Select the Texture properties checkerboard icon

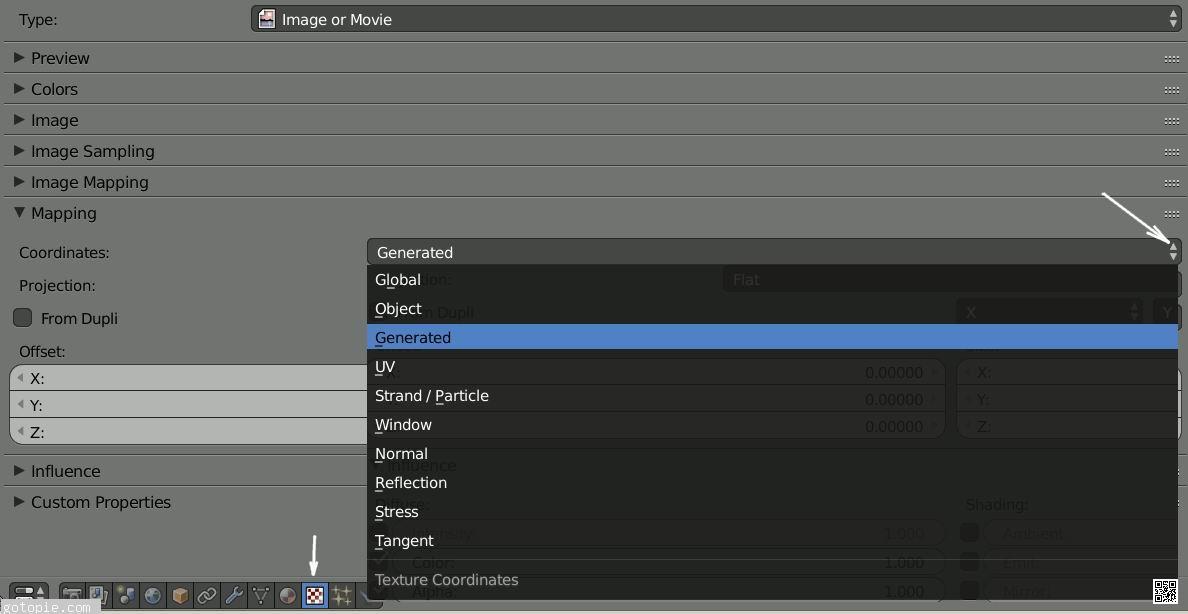315,596
